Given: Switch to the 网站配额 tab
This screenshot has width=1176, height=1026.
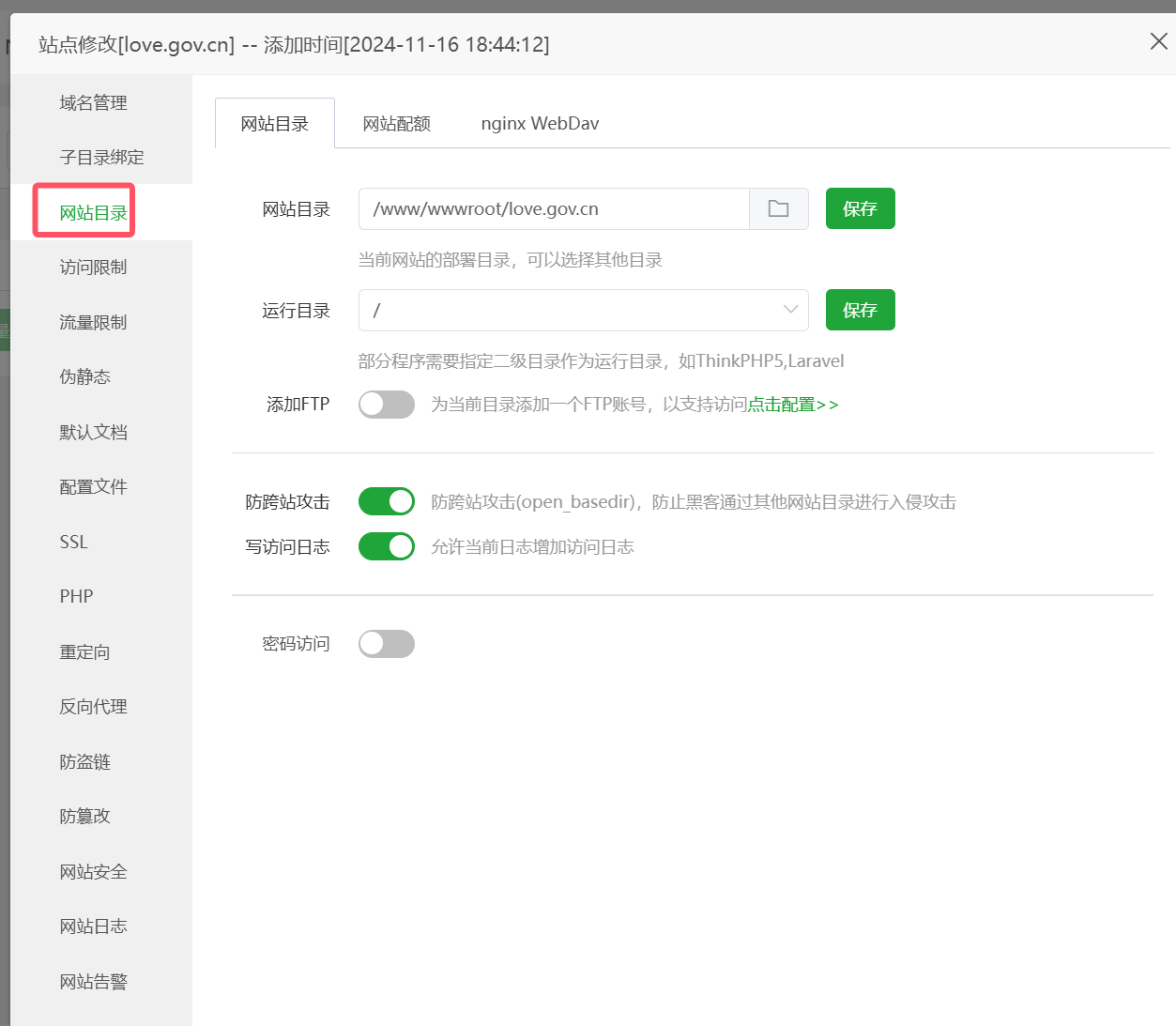Looking at the screenshot, I should point(396,124).
